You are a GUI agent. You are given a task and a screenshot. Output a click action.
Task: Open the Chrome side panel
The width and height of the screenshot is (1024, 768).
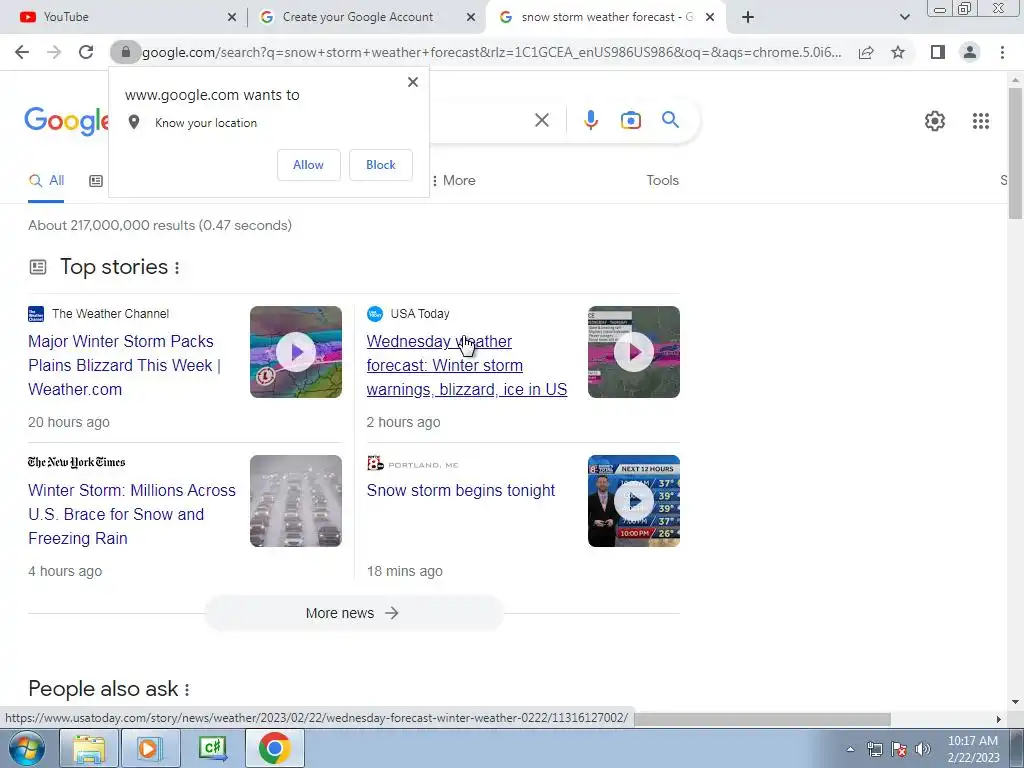pyautogui.click(x=938, y=52)
